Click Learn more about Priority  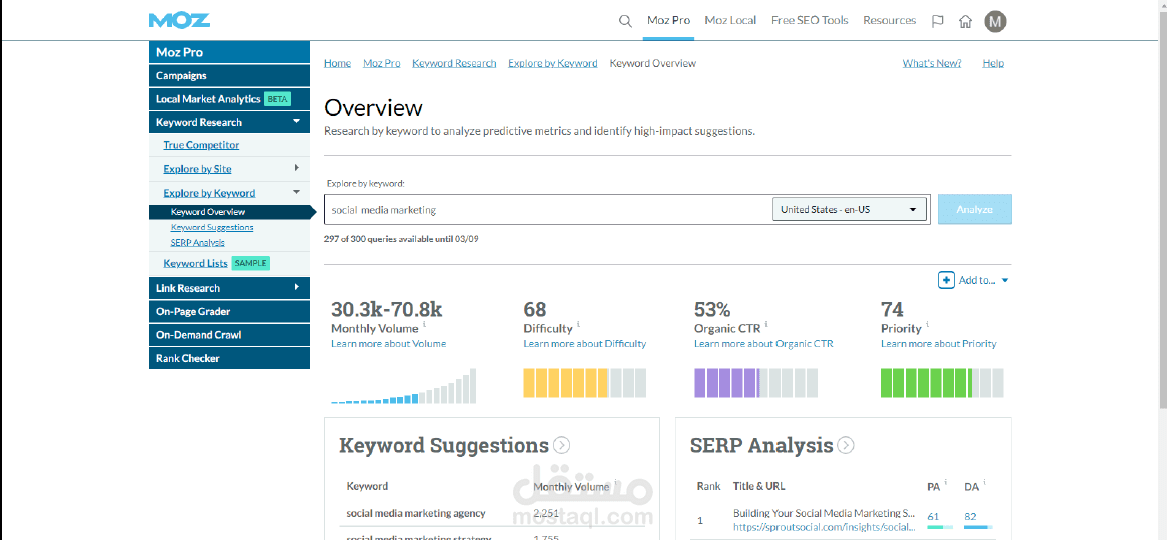tap(939, 344)
